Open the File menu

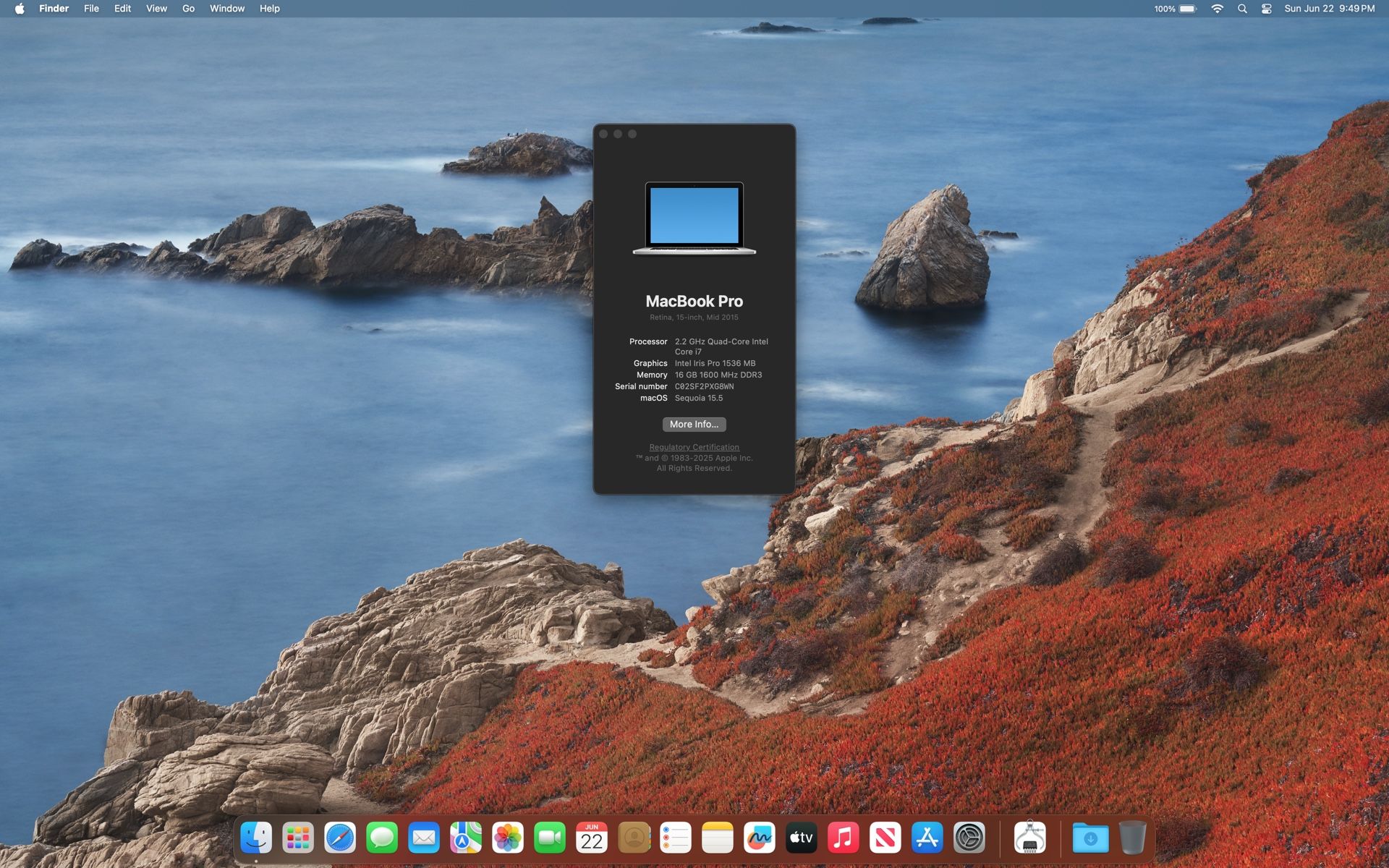91,9
